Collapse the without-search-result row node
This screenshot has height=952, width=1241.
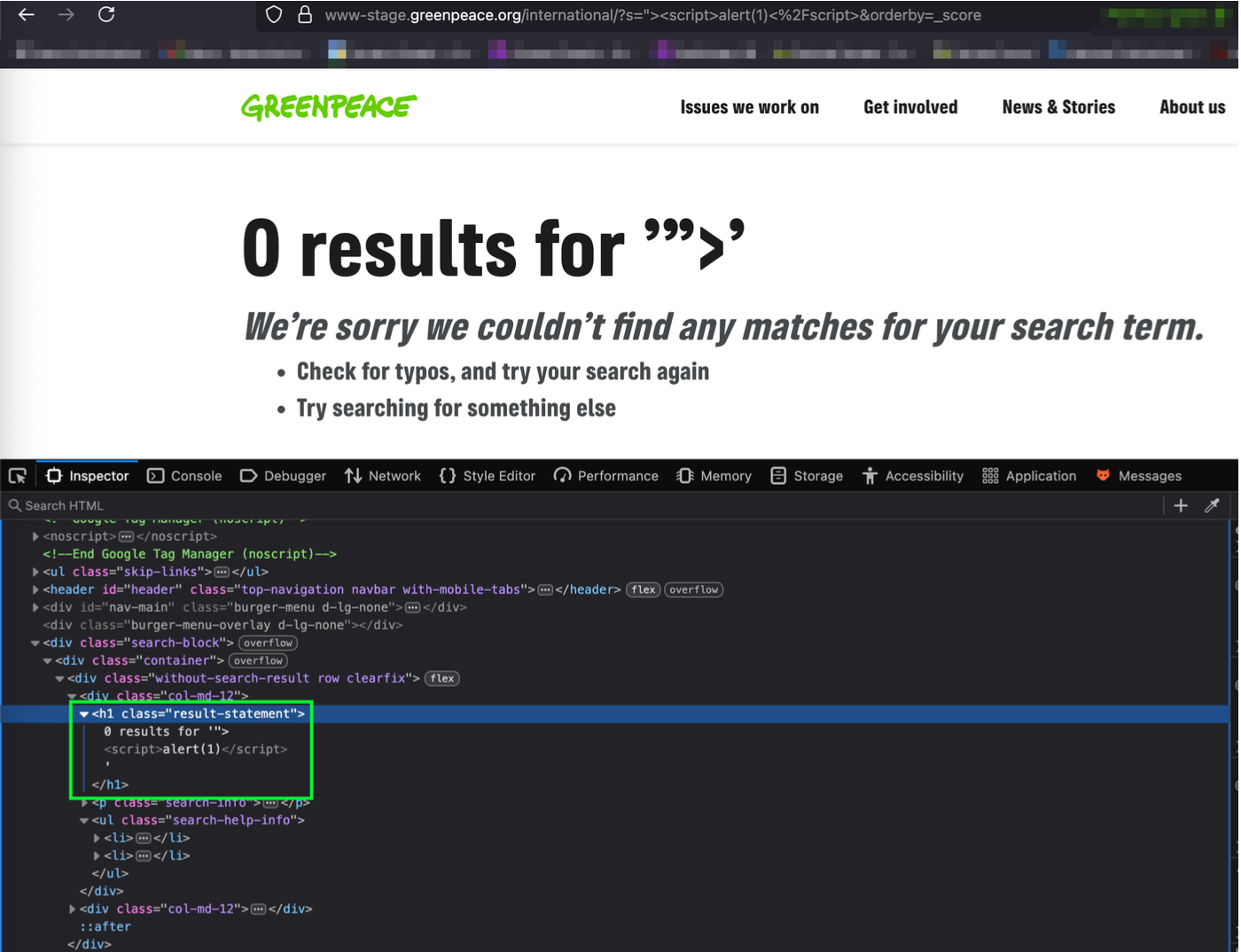(x=60, y=678)
